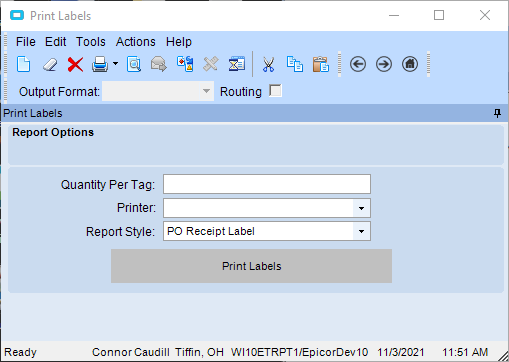Click the Excel export toolbar icon
This screenshot has width=509, height=362.
(237, 64)
